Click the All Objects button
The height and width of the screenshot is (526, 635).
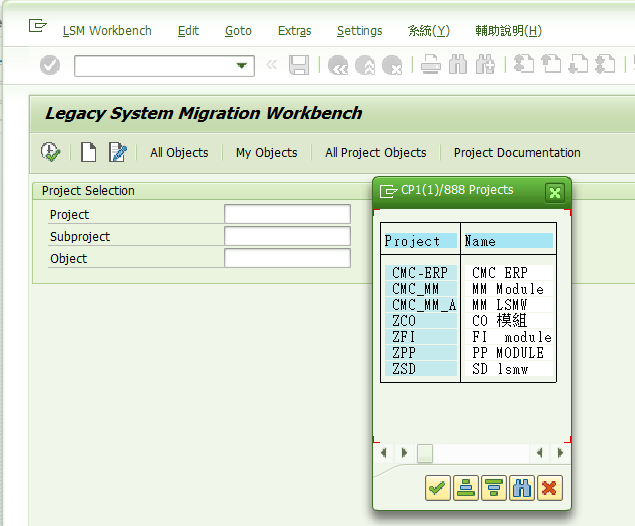179,153
